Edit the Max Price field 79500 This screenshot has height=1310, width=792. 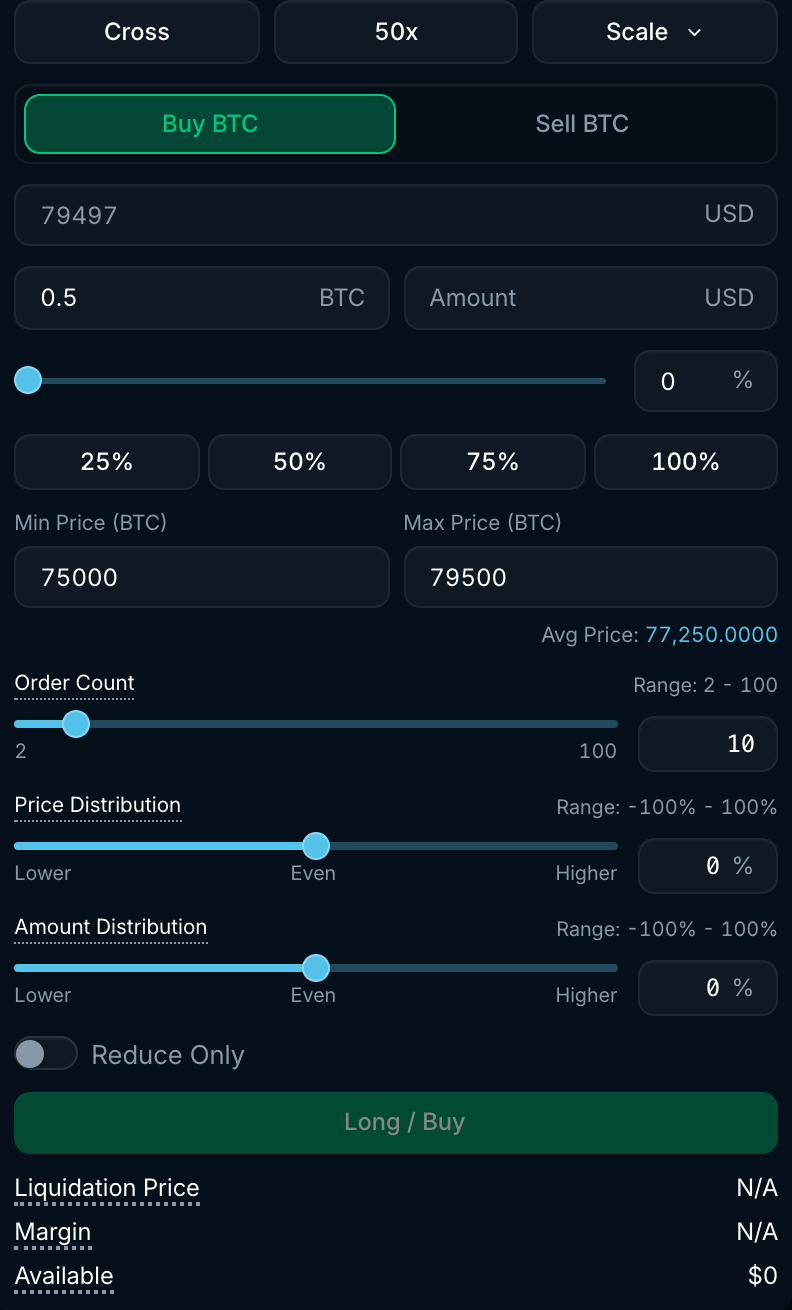click(x=591, y=577)
